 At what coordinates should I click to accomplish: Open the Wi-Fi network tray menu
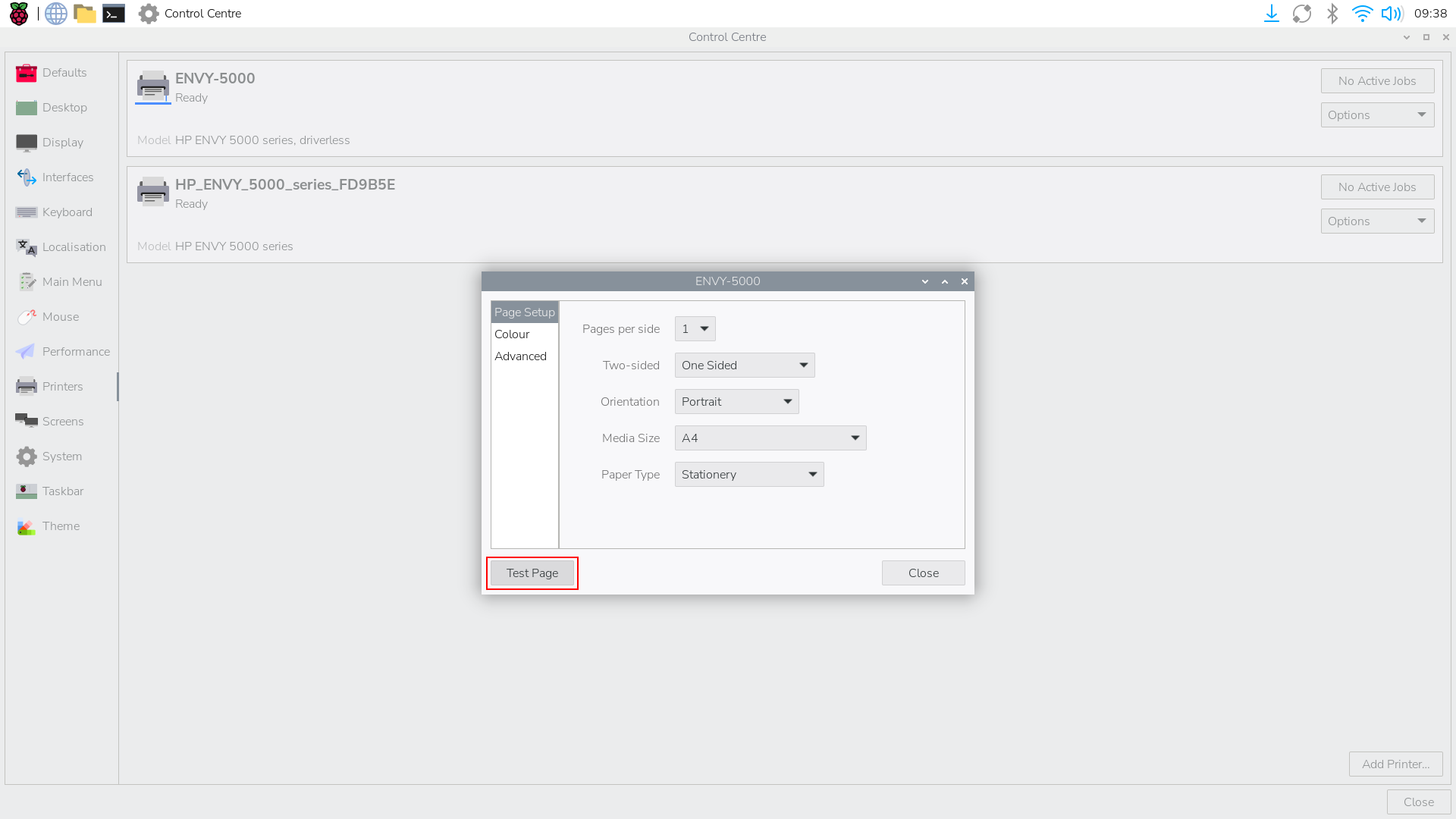1362,14
